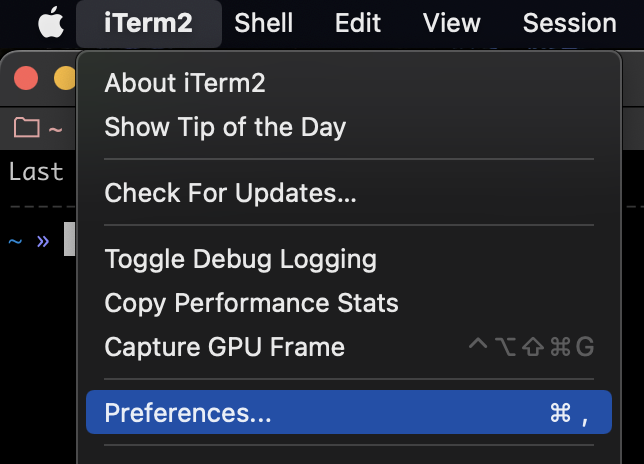Choose Copy Performance Stats
Image resolution: width=644 pixels, height=464 pixels.
pos(251,303)
